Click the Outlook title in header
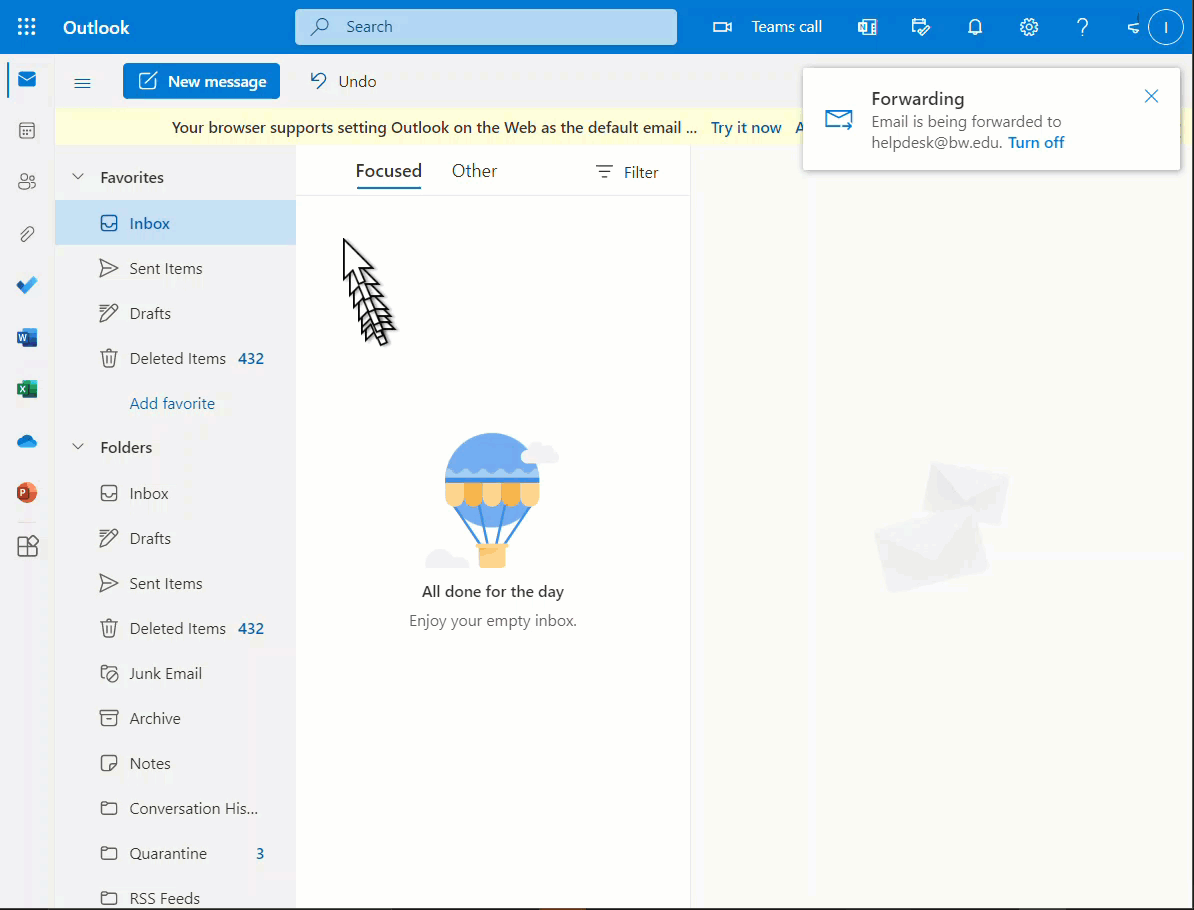 point(96,27)
